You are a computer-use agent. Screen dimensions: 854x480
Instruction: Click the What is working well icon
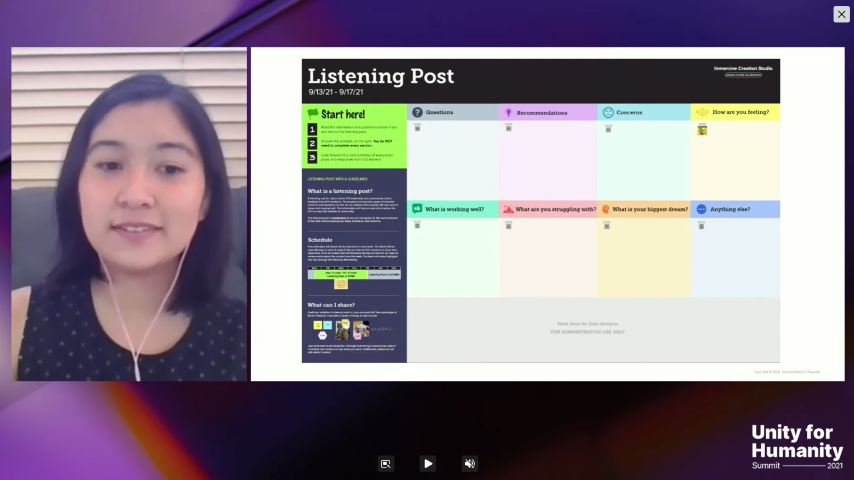coord(417,209)
